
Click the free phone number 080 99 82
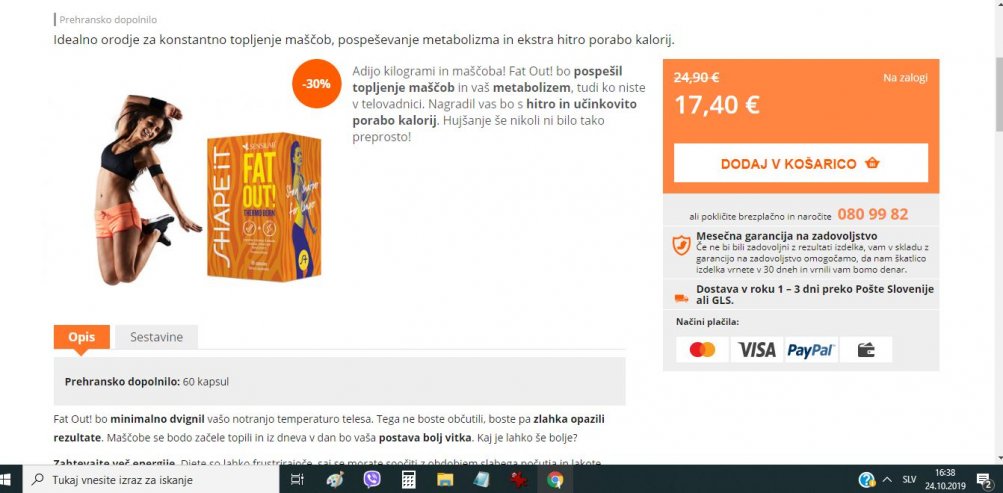873,215
